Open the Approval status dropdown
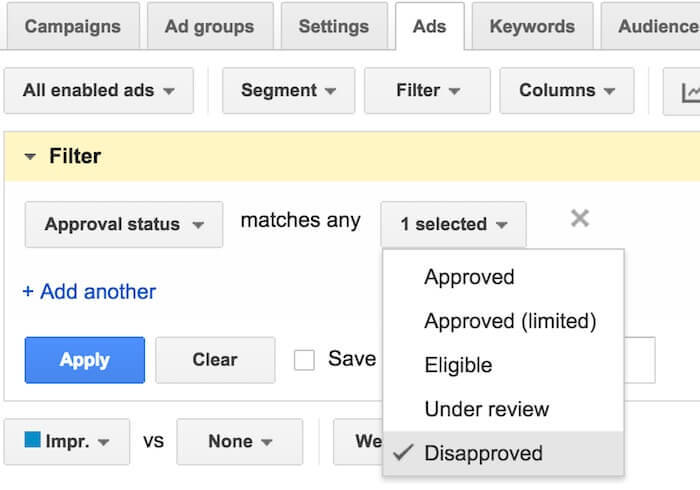Screen dimensions: 700x490 [124, 224]
